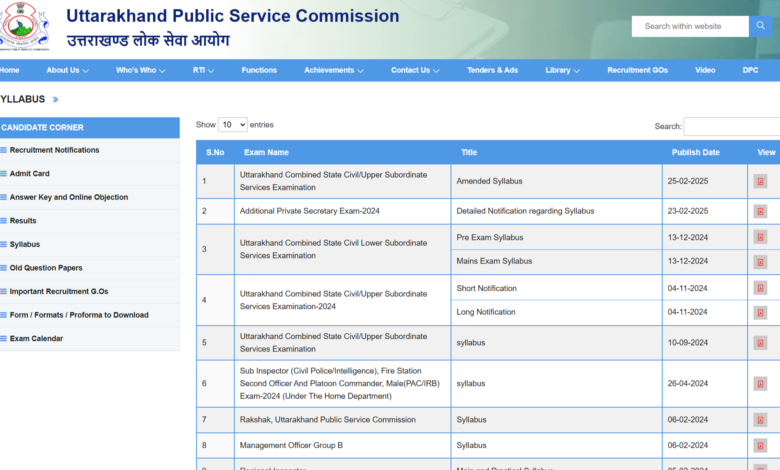Expand the About Us menu
Viewport: 780px width, 470px height.
click(67, 70)
